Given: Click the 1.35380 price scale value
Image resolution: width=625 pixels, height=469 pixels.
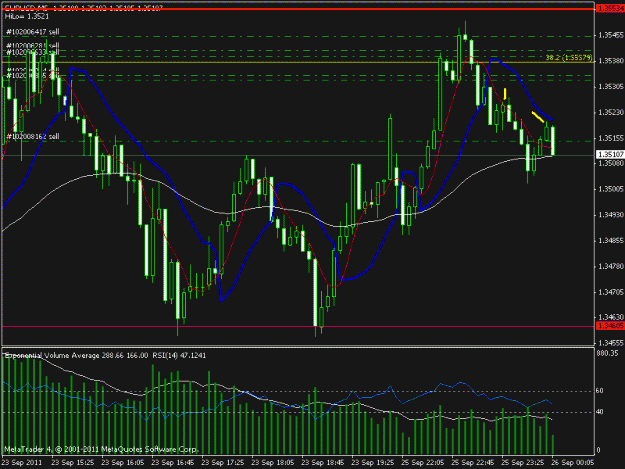Looking at the screenshot, I should click(611, 61).
